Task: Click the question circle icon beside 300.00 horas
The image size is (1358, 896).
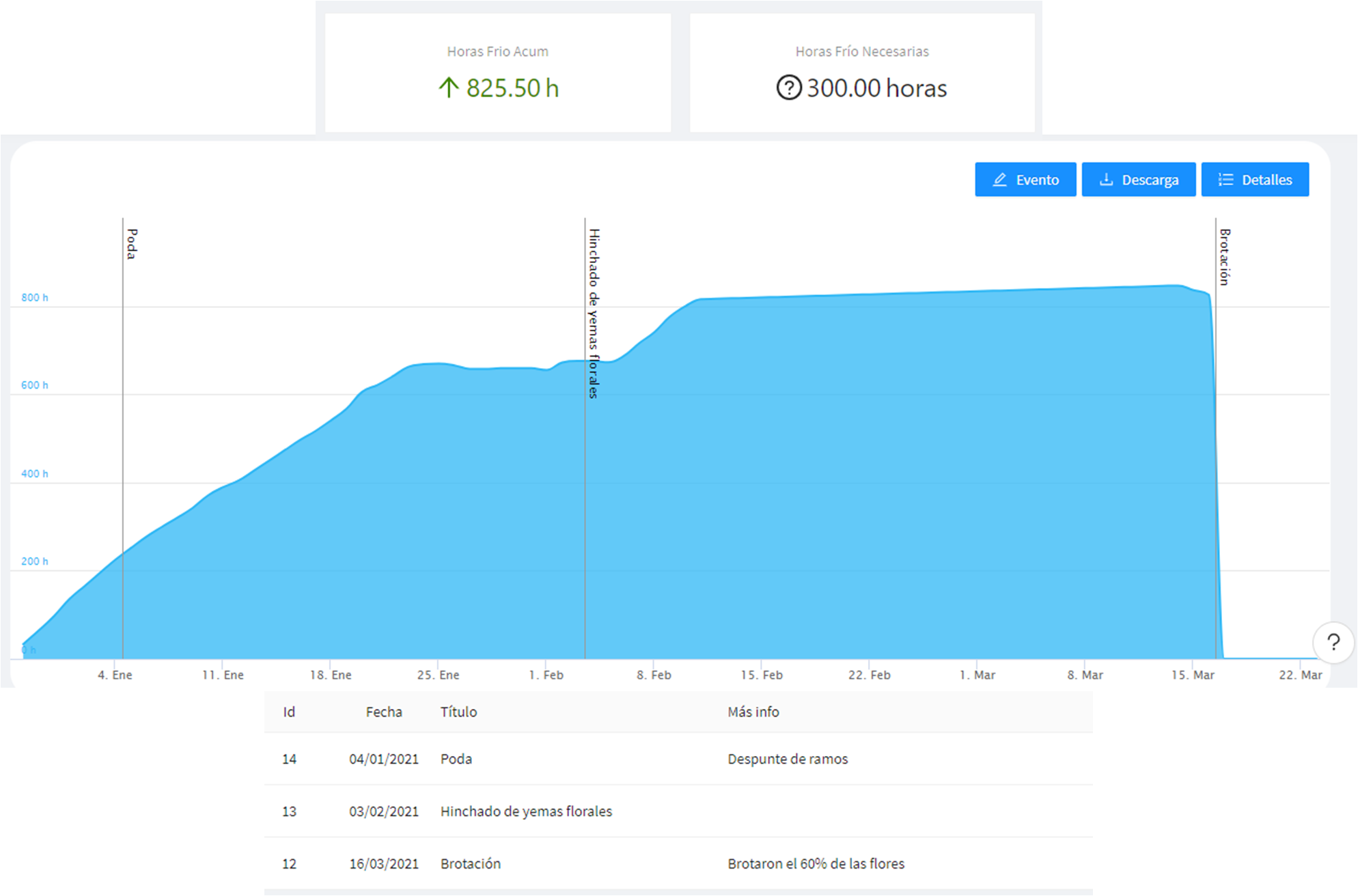Action: click(x=788, y=88)
